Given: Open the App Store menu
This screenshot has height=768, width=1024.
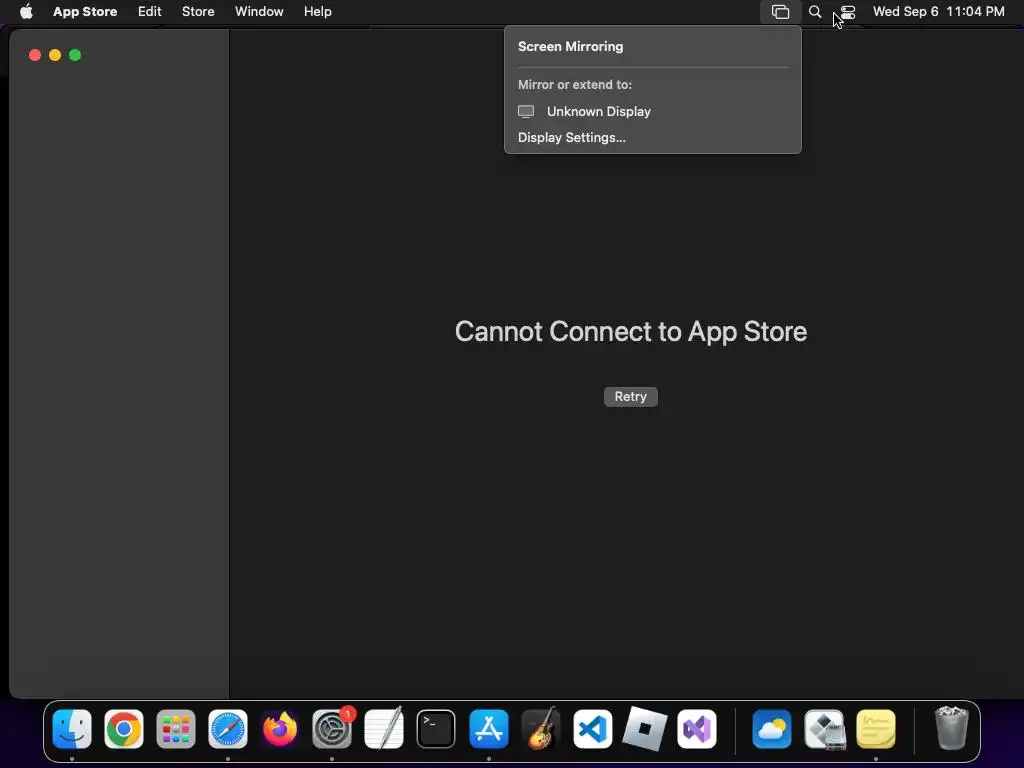Looking at the screenshot, I should 85,12.
